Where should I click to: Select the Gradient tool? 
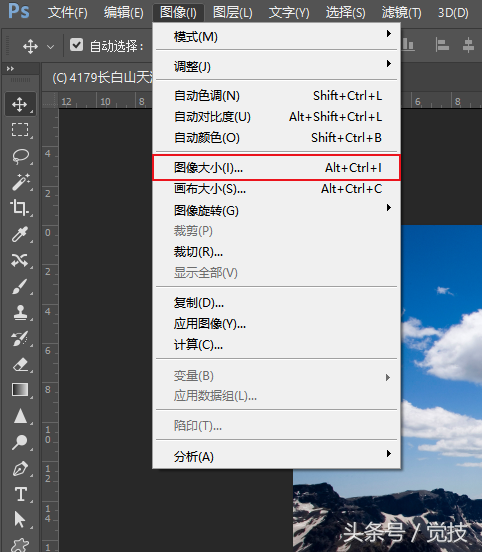(20, 390)
